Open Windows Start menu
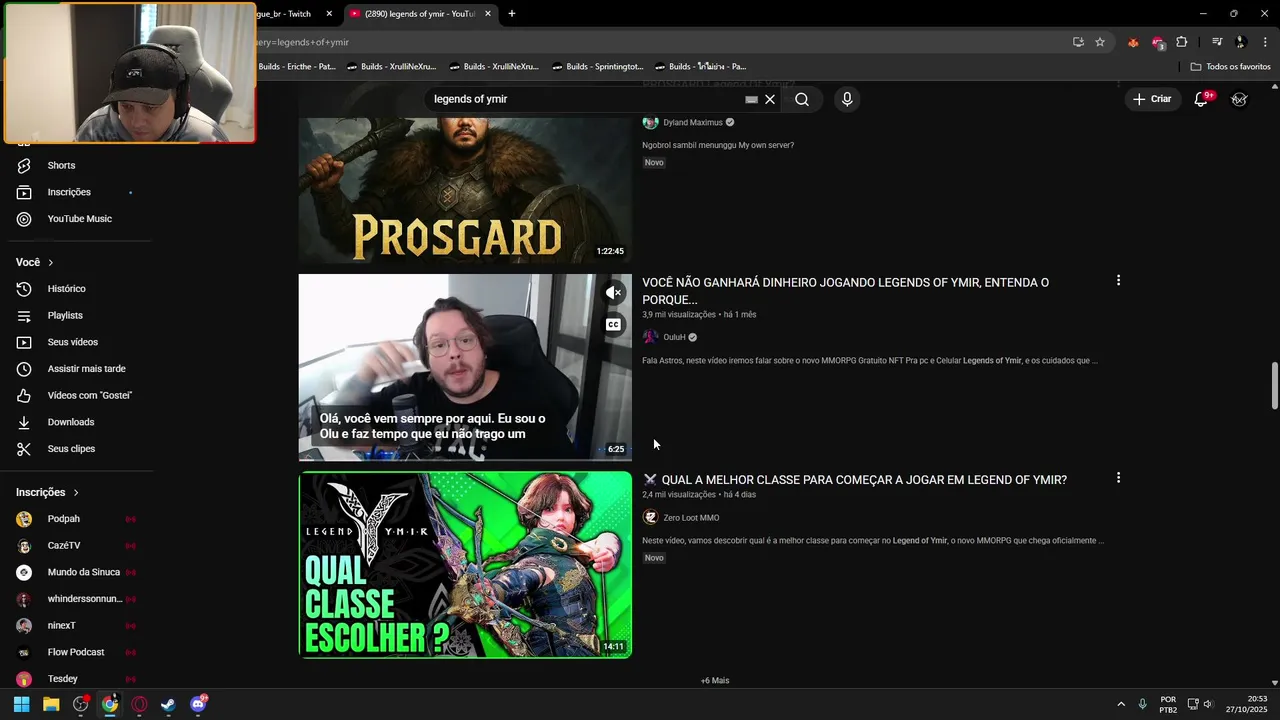Image resolution: width=1280 pixels, height=720 pixels. coord(21,704)
